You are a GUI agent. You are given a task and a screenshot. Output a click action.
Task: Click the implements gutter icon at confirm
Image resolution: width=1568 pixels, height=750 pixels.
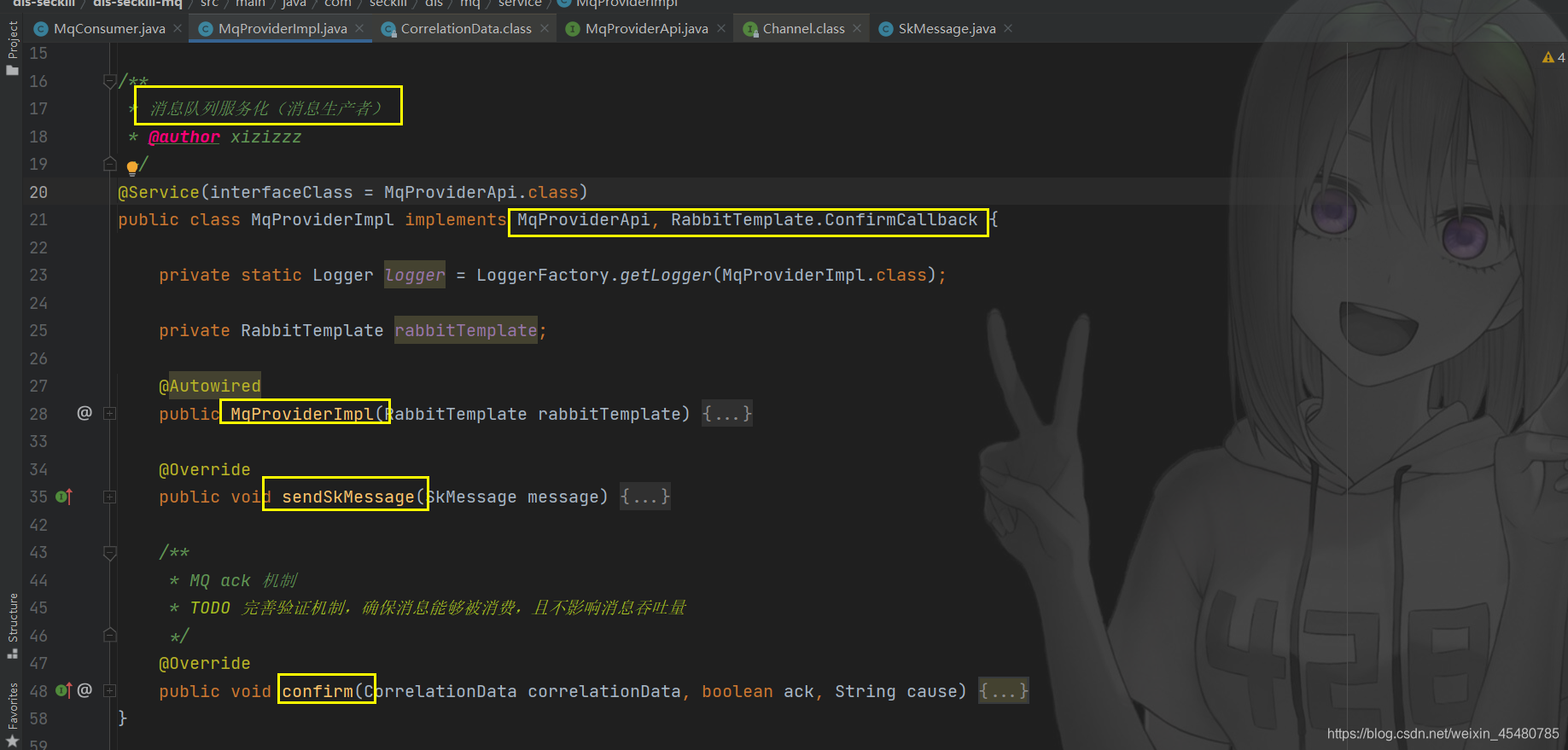coord(64,690)
